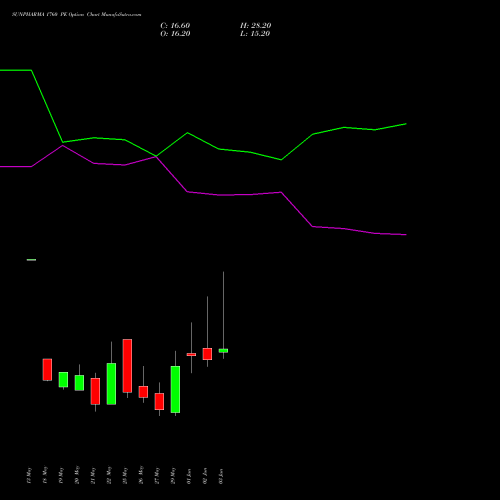Click the 22 May date label

point(109,475)
